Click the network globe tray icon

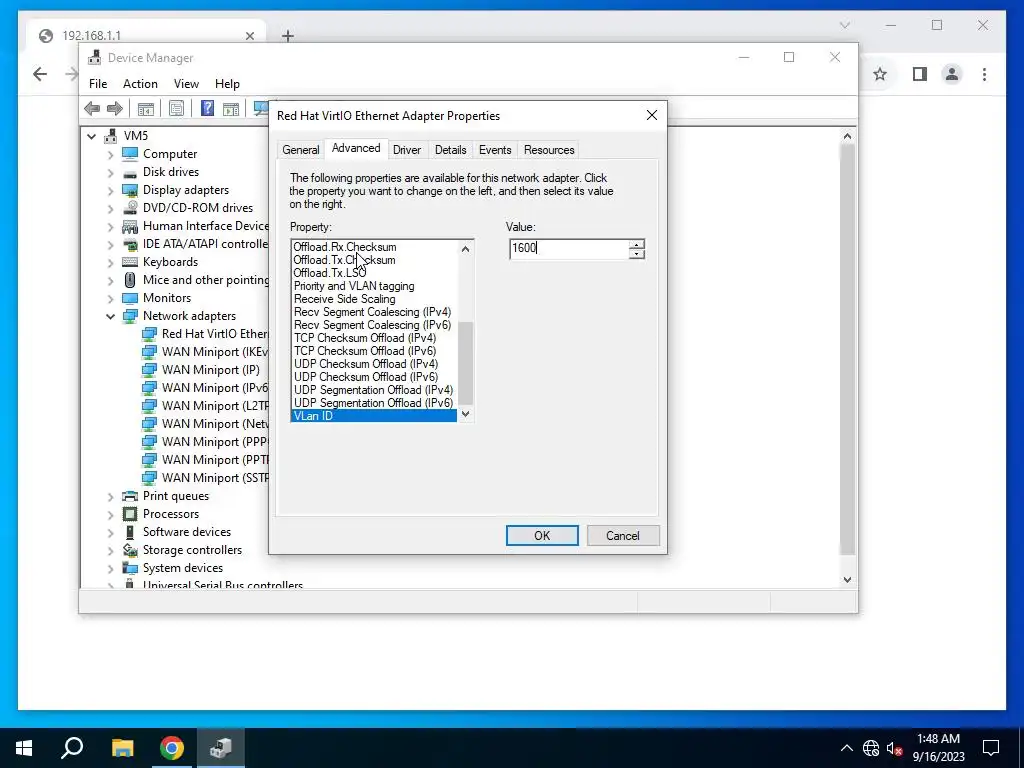tap(871, 748)
